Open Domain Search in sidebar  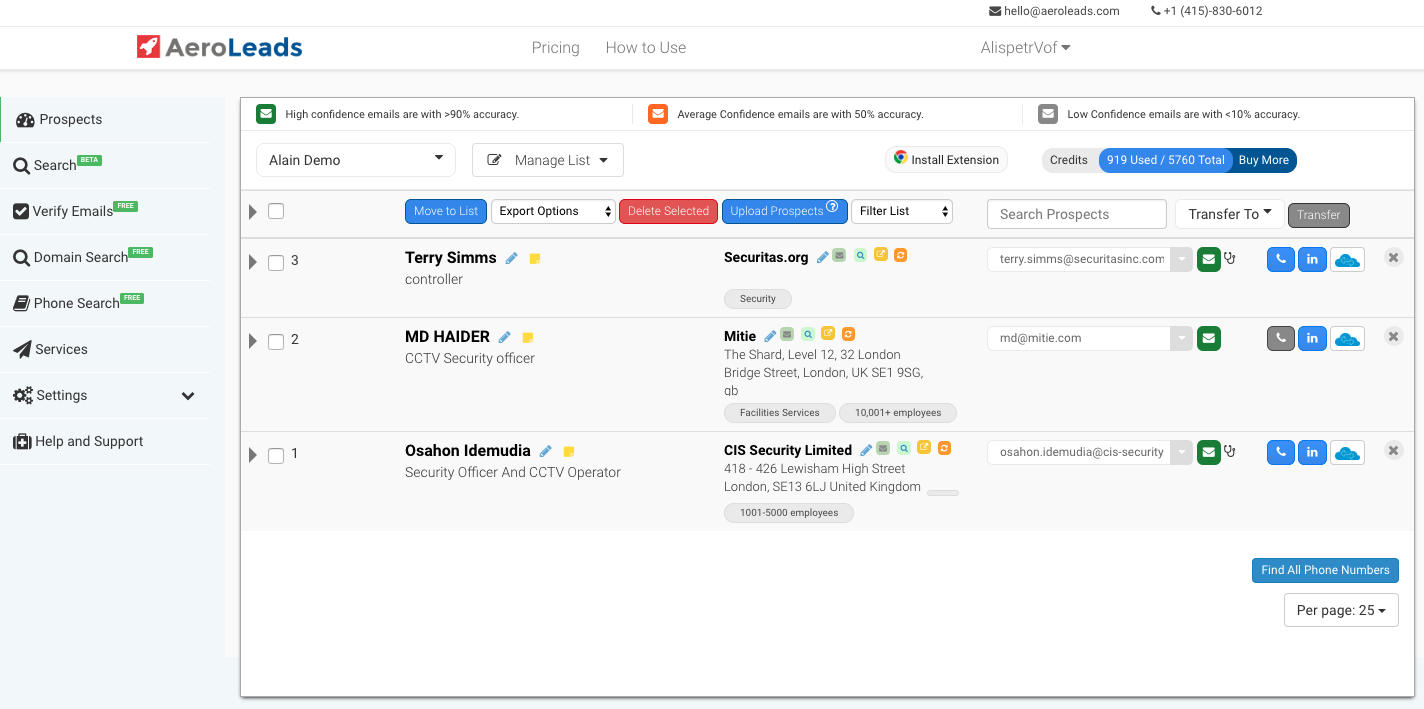pyautogui.click(x=105, y=257)
